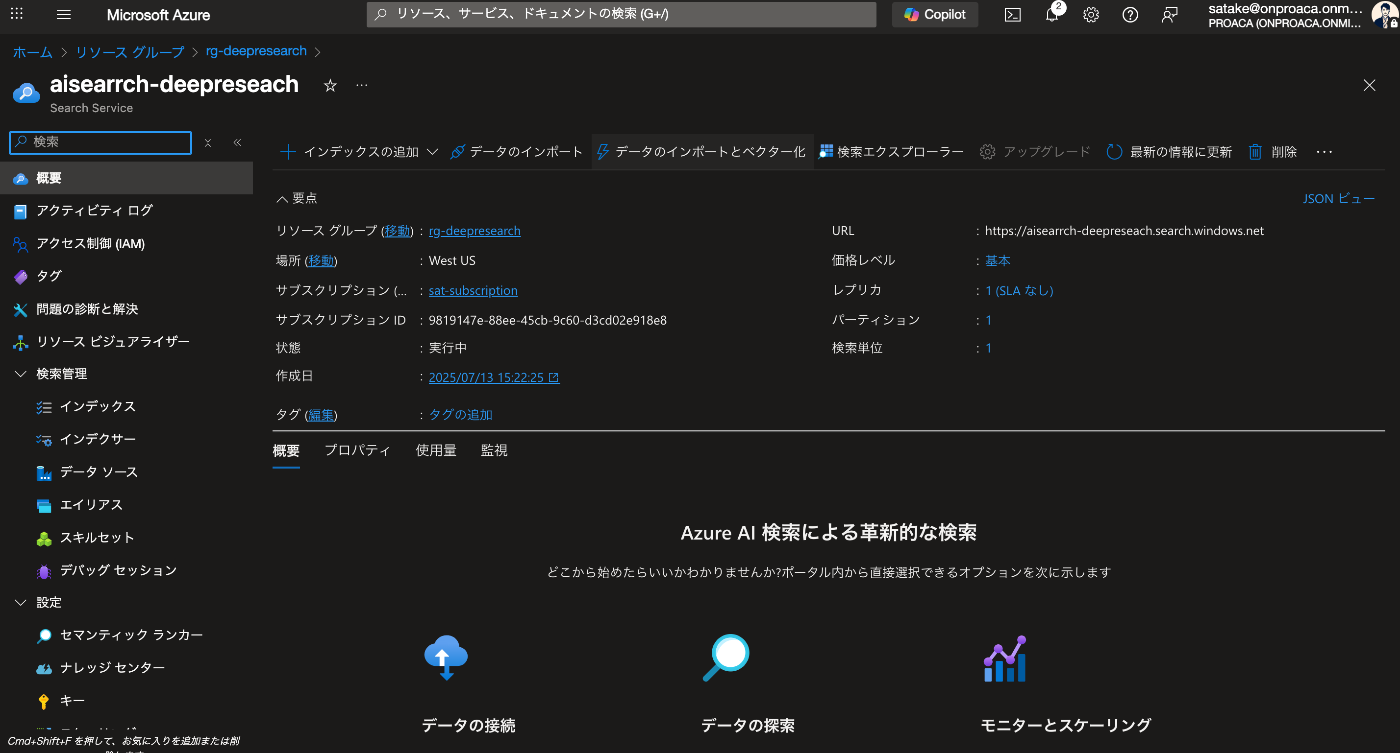Open sat-subscription link
Screen dimensions: 1400x753
[x=473, y=291]
